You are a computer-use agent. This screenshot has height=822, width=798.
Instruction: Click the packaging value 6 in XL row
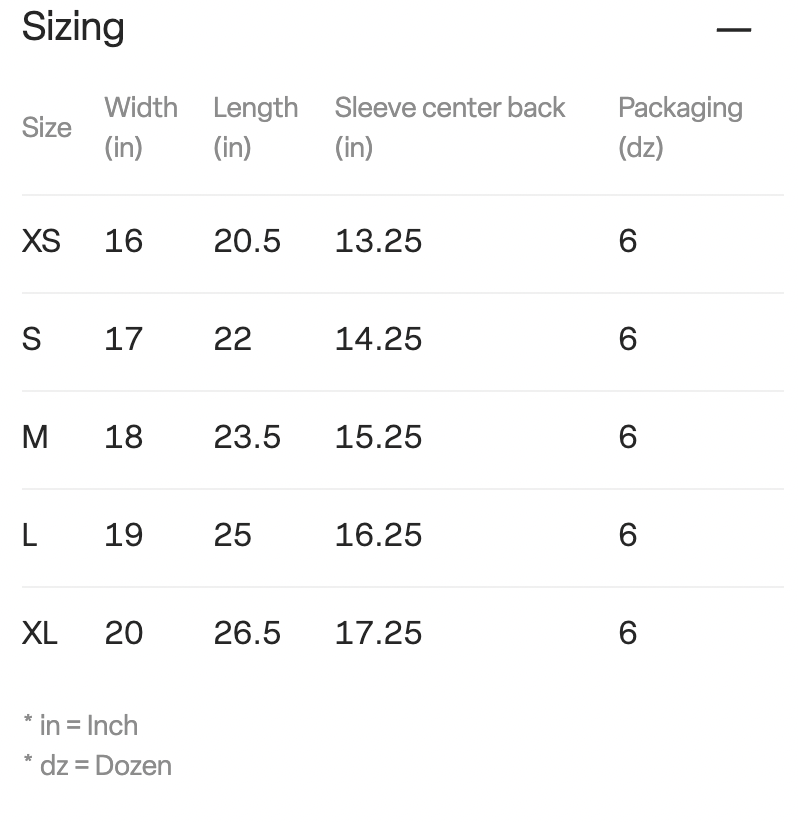(x=628, y=633)
